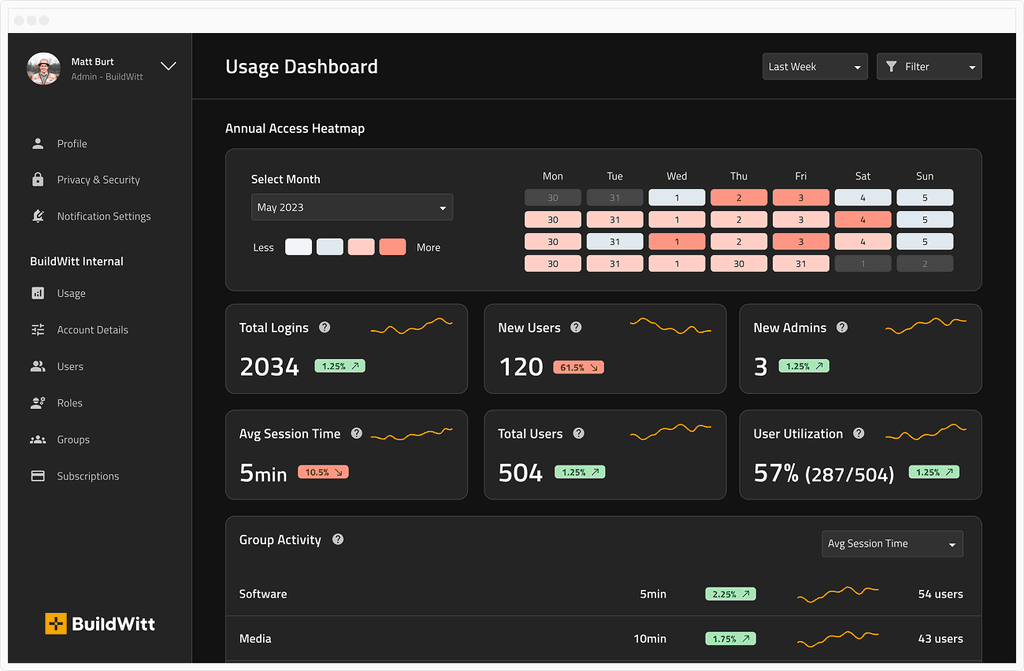1024x671 pixels.
Task: Click help icon next to User Utilization
Action: [x=859, y=433]
